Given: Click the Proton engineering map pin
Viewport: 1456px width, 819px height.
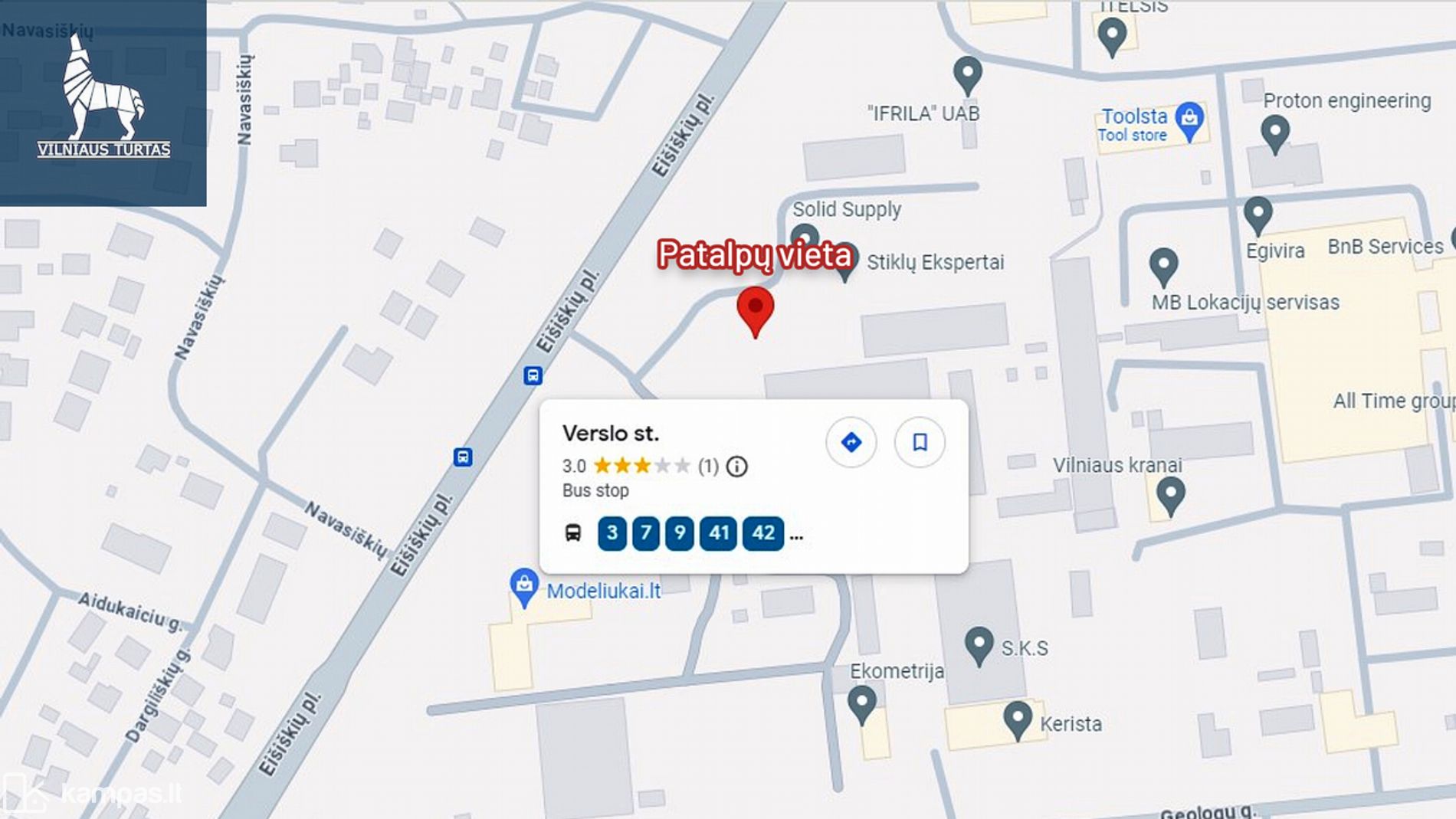Looking at the screenshot, I should pos(1274,135).
